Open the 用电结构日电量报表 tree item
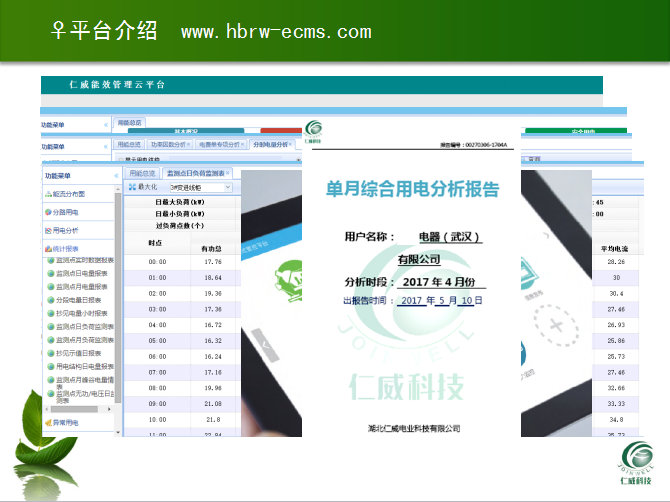This screenshot has width=670, height=502. coord(85,366)
